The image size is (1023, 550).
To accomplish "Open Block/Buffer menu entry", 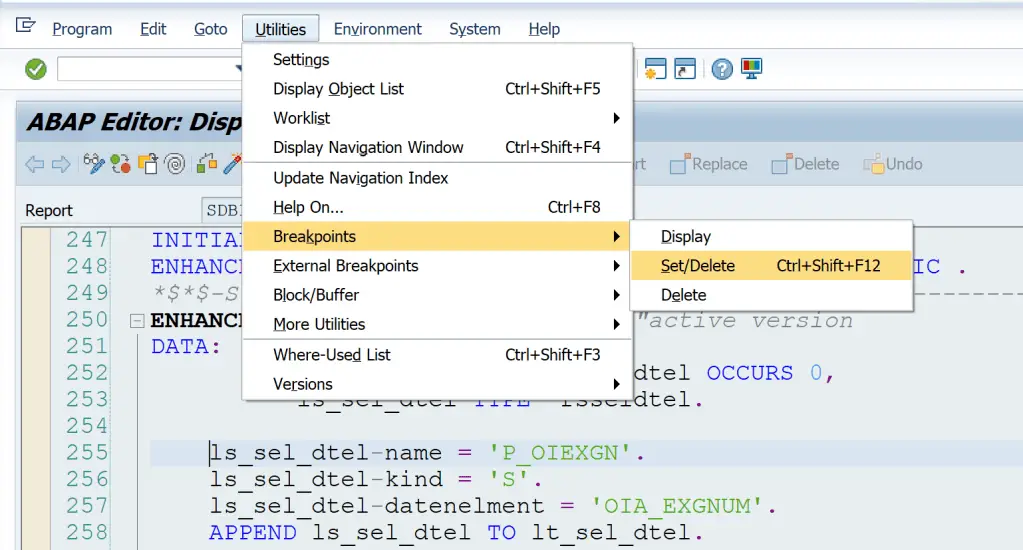I will [x=437, y=295].
